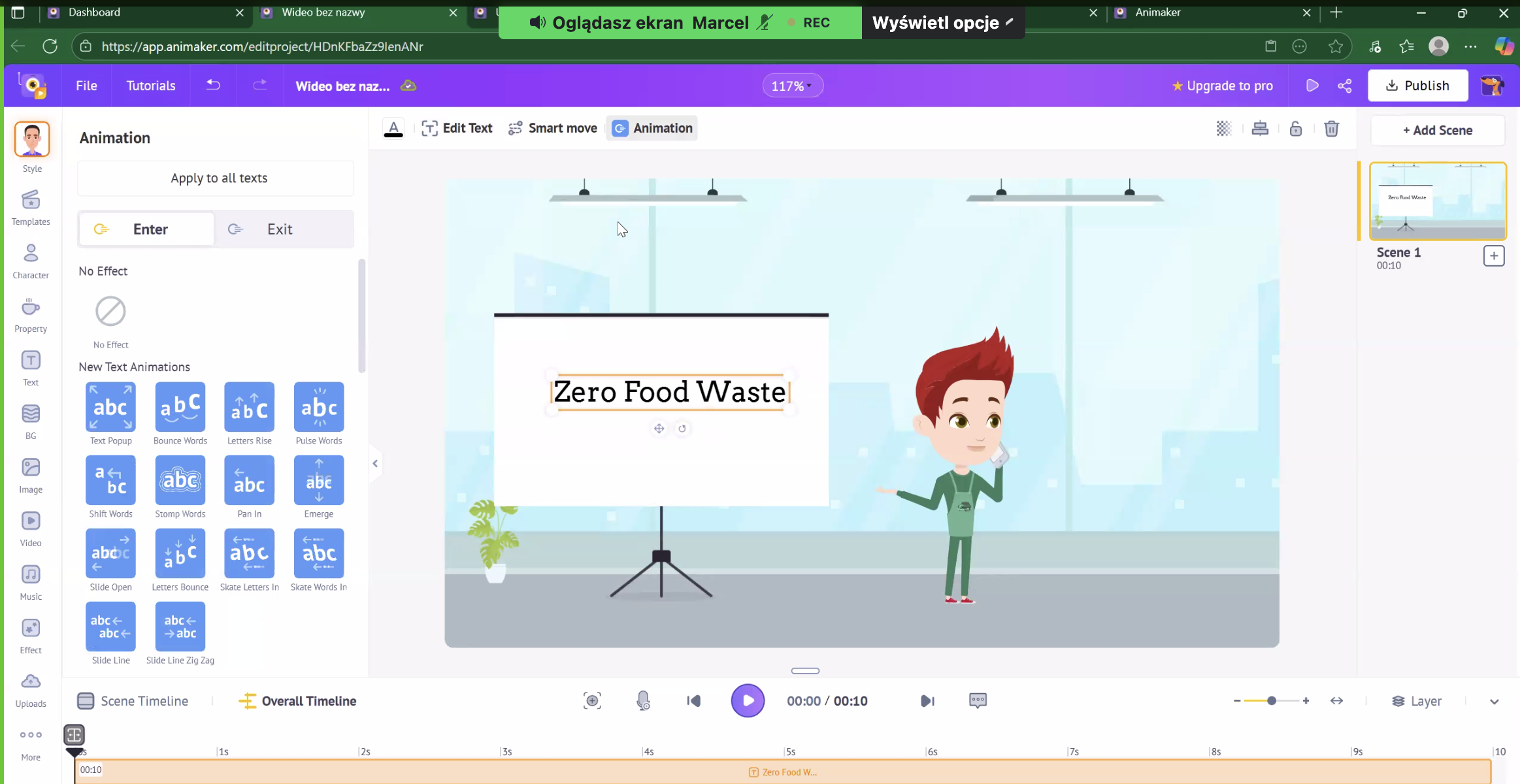Open the Smart move tool
The width and height of the screenshot is (1520, 784).
pyautogui.click(x=552, y=128)
